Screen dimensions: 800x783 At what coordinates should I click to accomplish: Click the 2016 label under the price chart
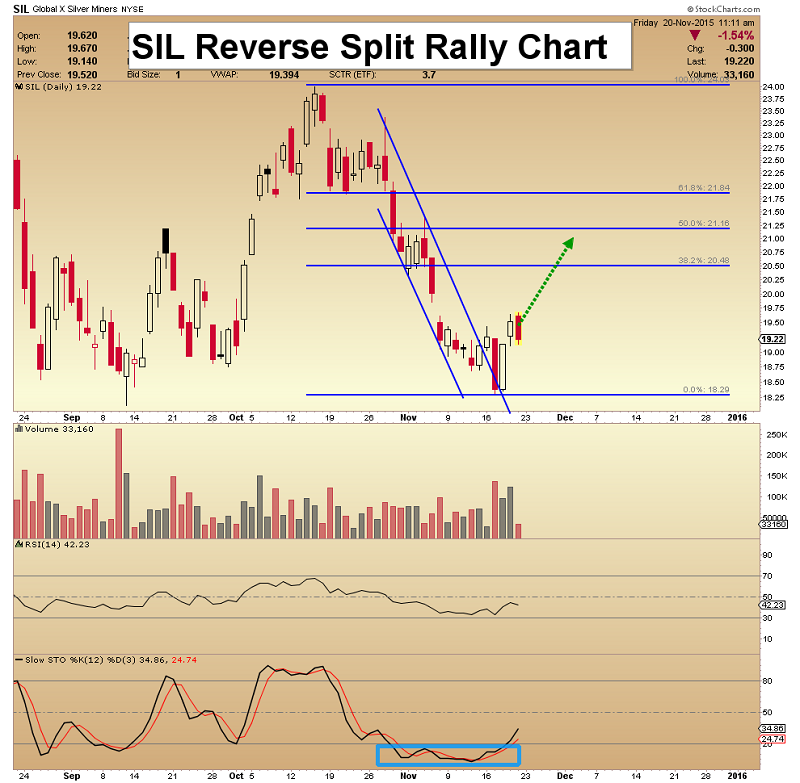[737, 418]
